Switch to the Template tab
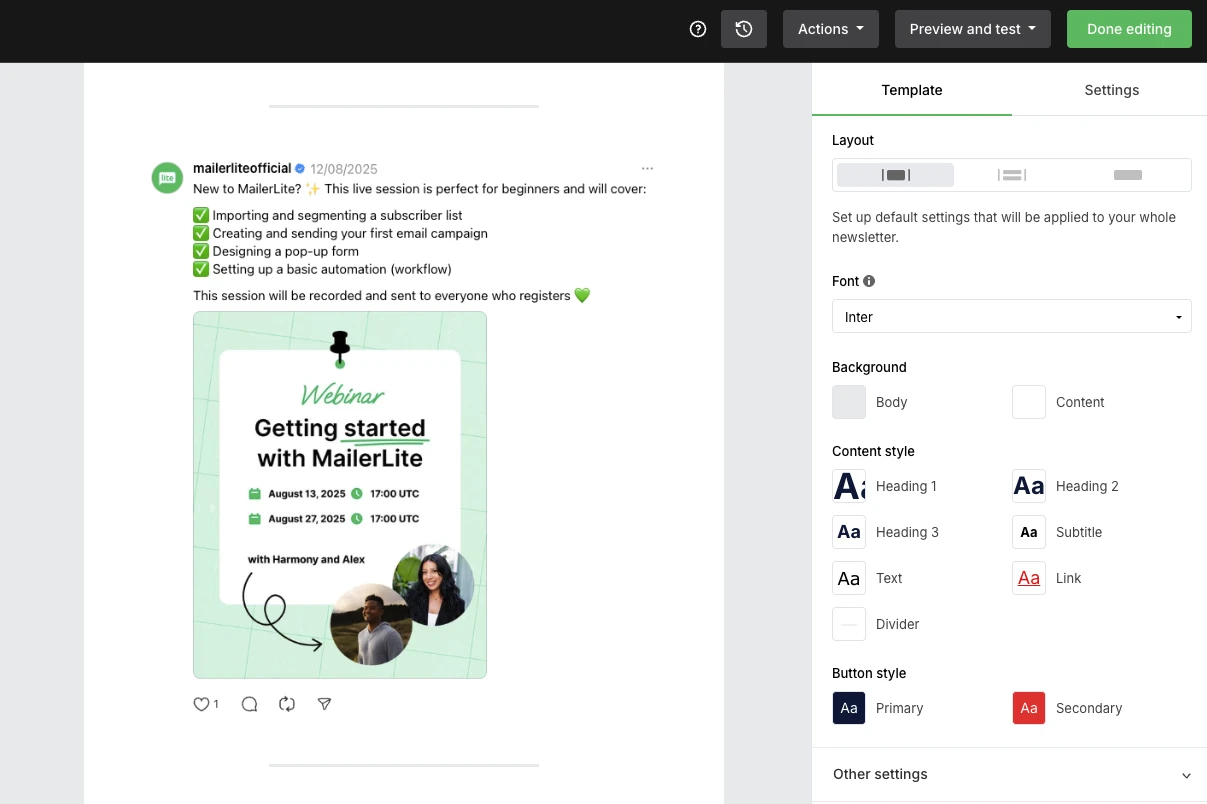The image size is (1207, 804). pos(912,90)
